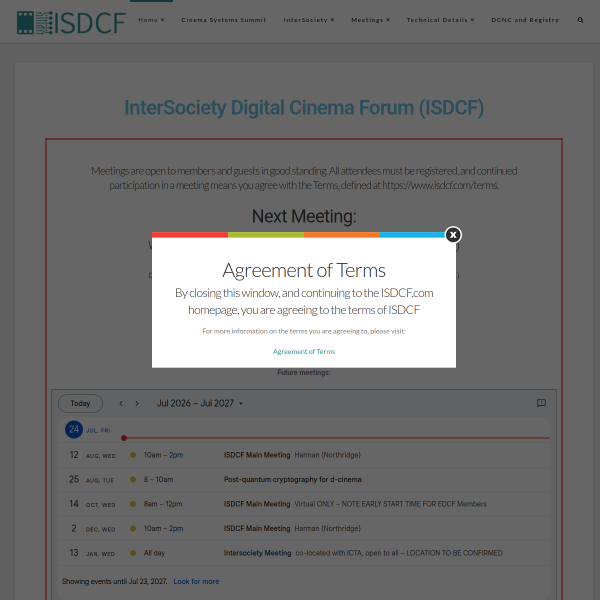600x600 pixels.
Task: Open the 13 Jan Intersociety Meeting event
Action: pyautogui.click(x=303, y=553)
